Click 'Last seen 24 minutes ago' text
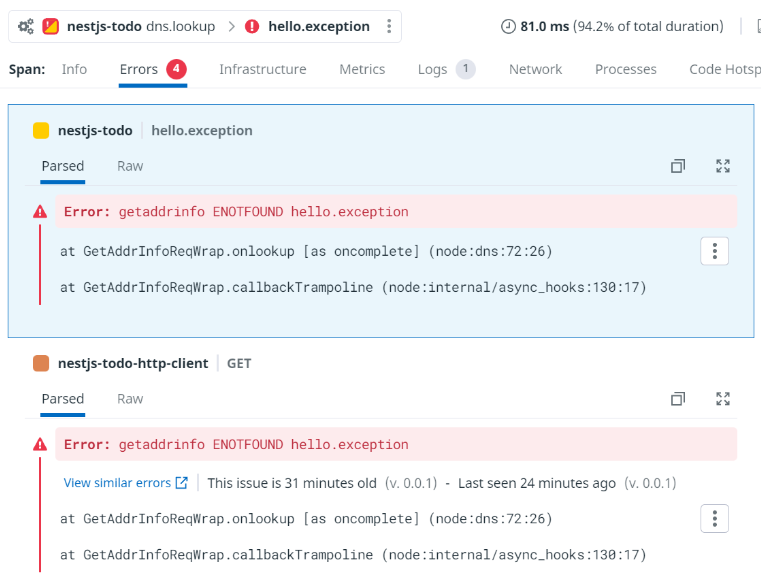761x587 pixels. [x=537, y=483]
